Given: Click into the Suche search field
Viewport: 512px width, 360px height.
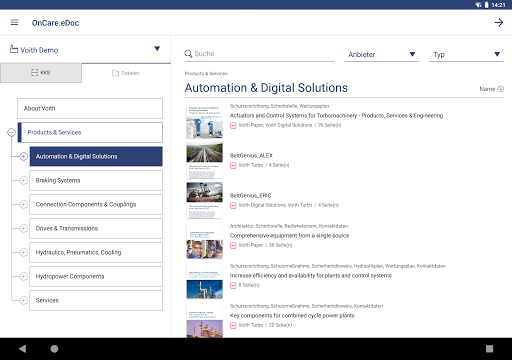Looking at the screenshot, I should click(x=259, y=54).
